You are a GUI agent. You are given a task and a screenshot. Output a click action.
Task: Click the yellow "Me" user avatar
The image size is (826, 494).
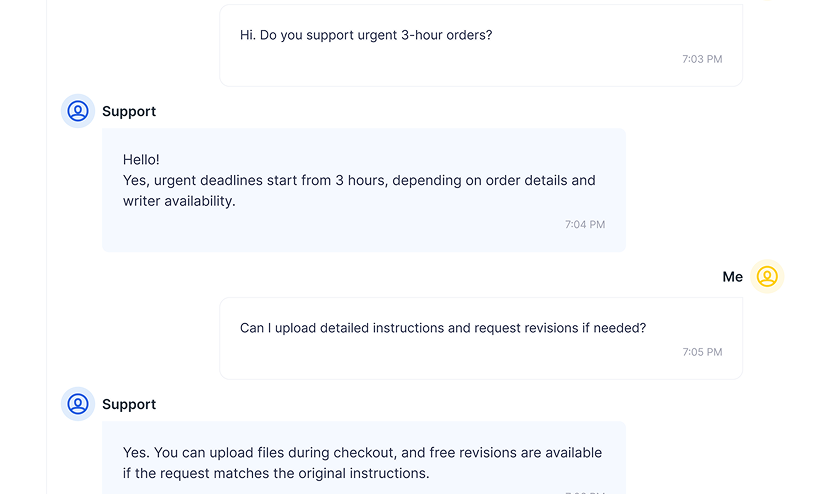(x=767, y=277)
